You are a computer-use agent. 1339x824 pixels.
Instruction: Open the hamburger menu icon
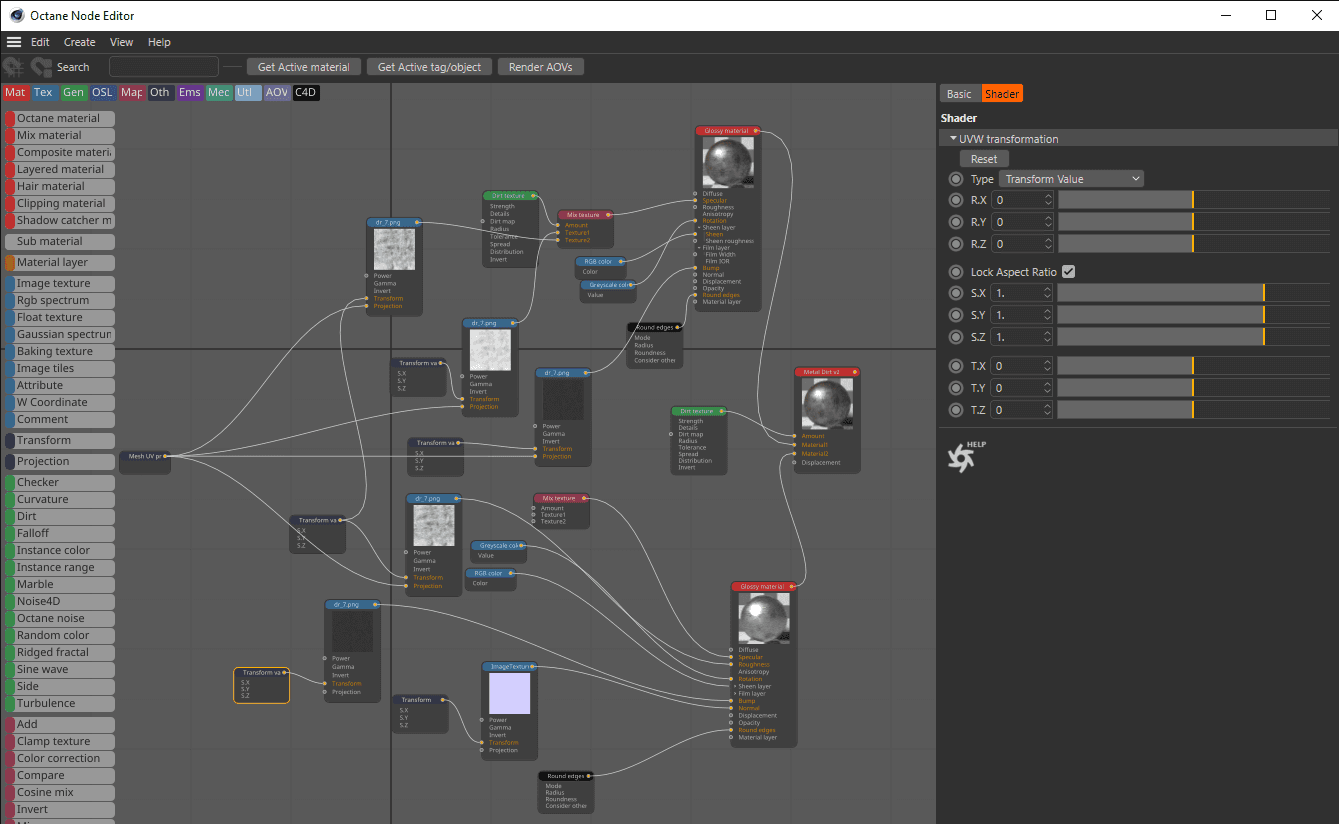pos(14,42)
